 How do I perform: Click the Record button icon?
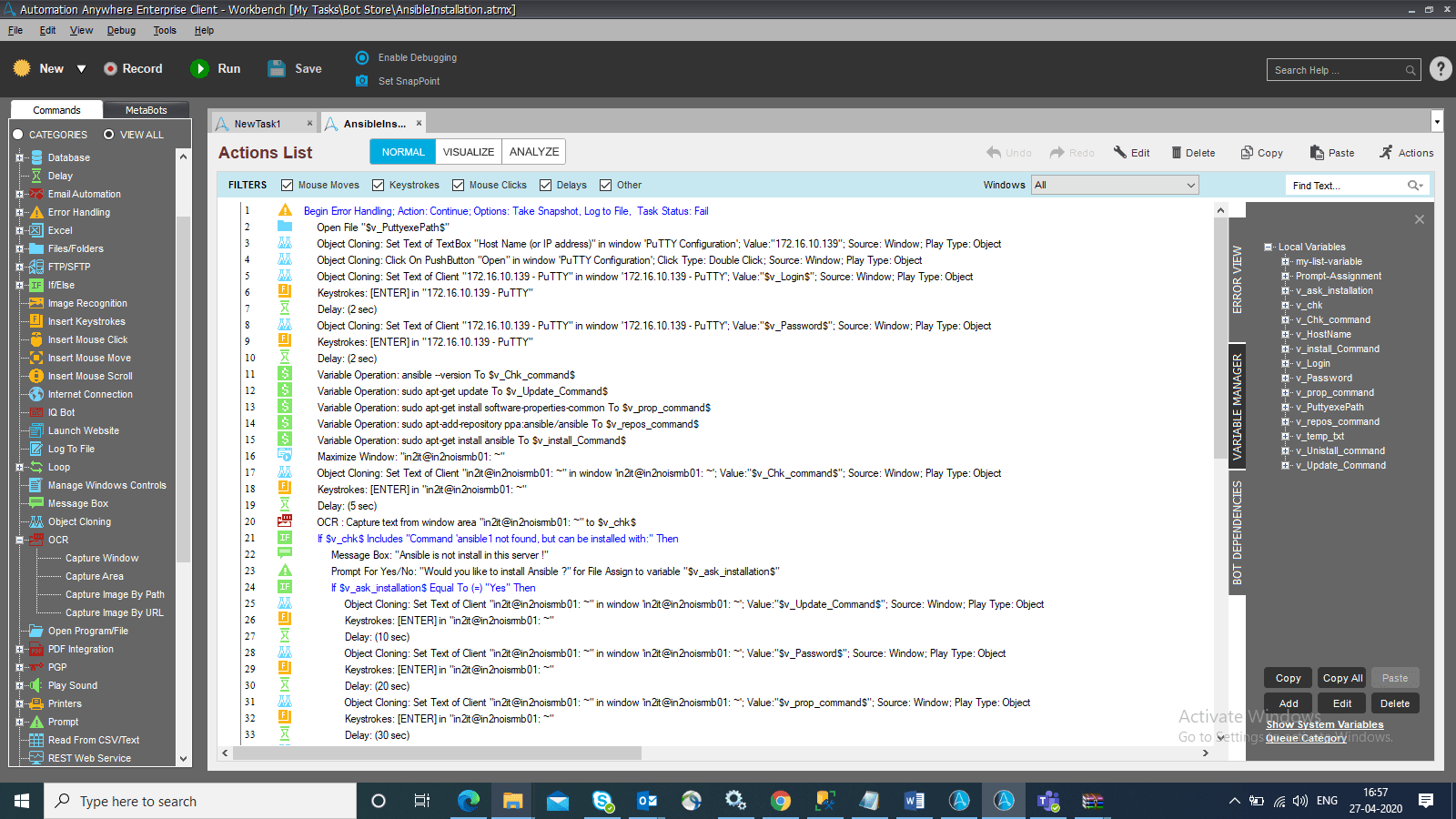110,68
